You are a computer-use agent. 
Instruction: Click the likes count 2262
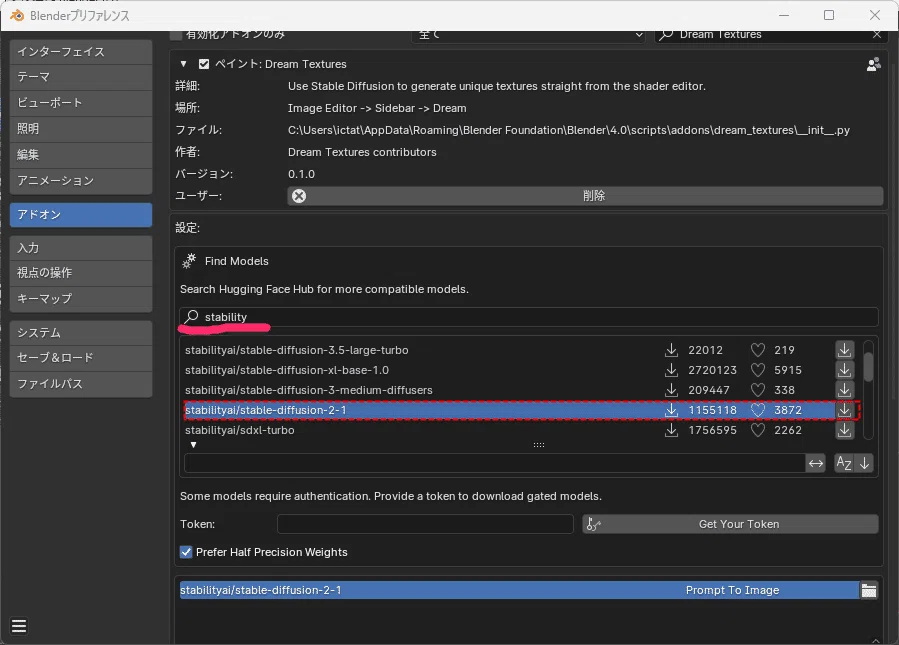[x=788, y=430]
